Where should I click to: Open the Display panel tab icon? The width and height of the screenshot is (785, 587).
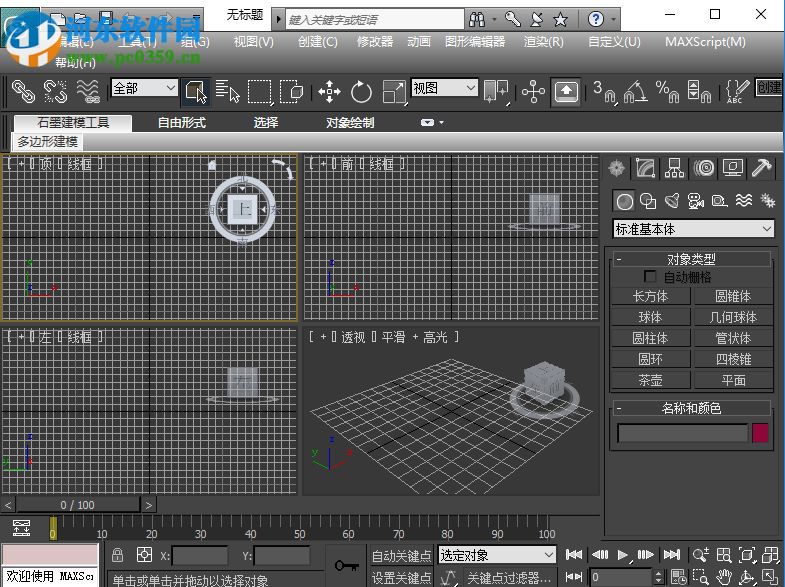click(733, 168)
